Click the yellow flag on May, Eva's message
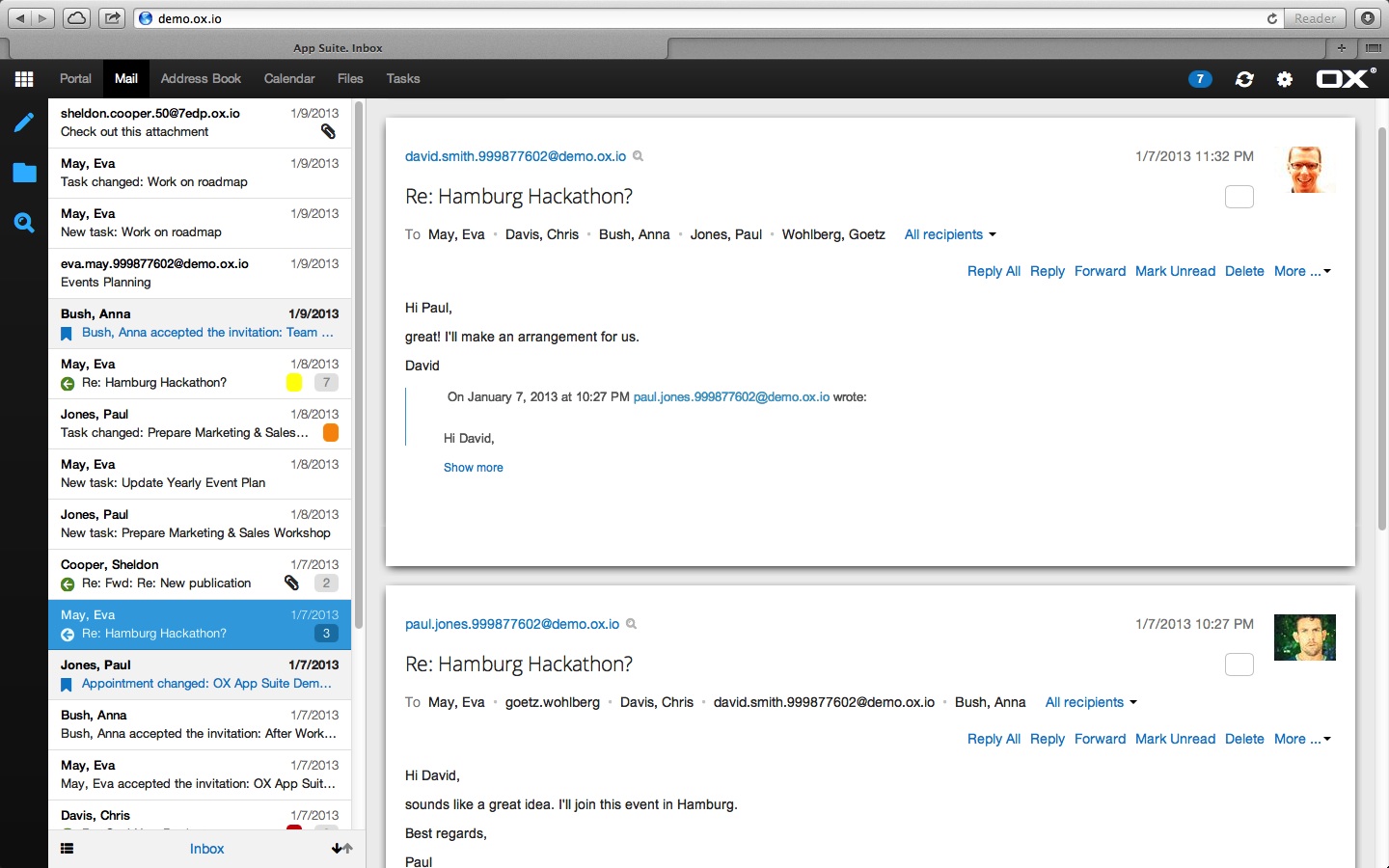 pos(294,383)
